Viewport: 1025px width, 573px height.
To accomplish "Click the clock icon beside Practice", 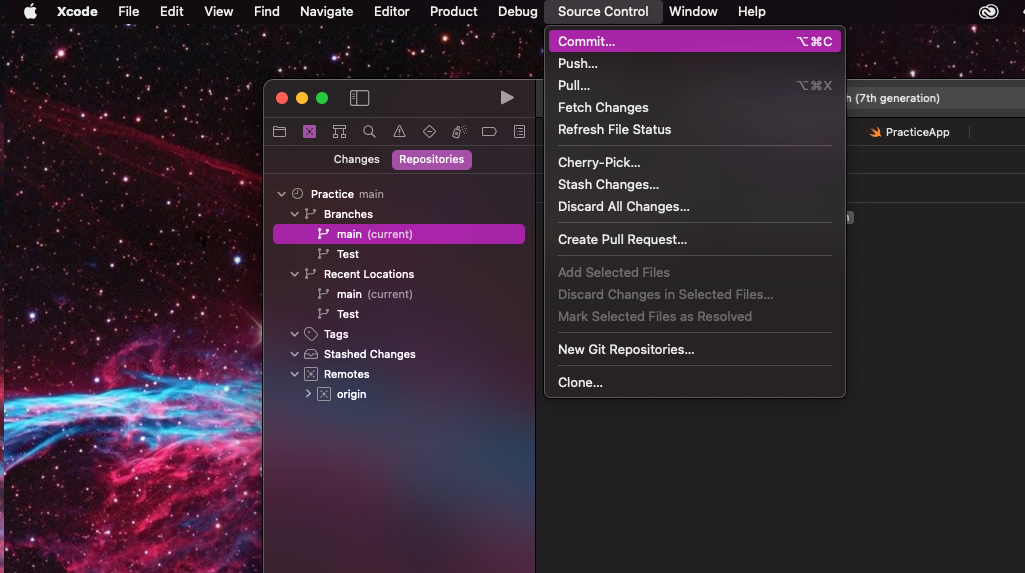I will click(x=297, y=193).
